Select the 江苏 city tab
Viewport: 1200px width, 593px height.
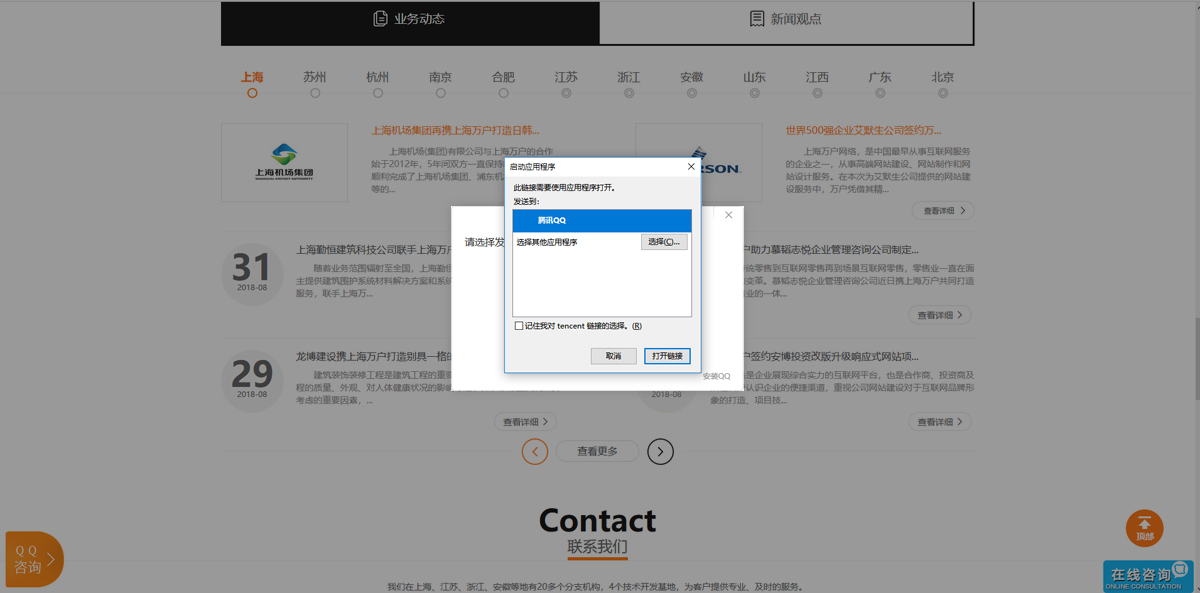click(x=566, y=77)
